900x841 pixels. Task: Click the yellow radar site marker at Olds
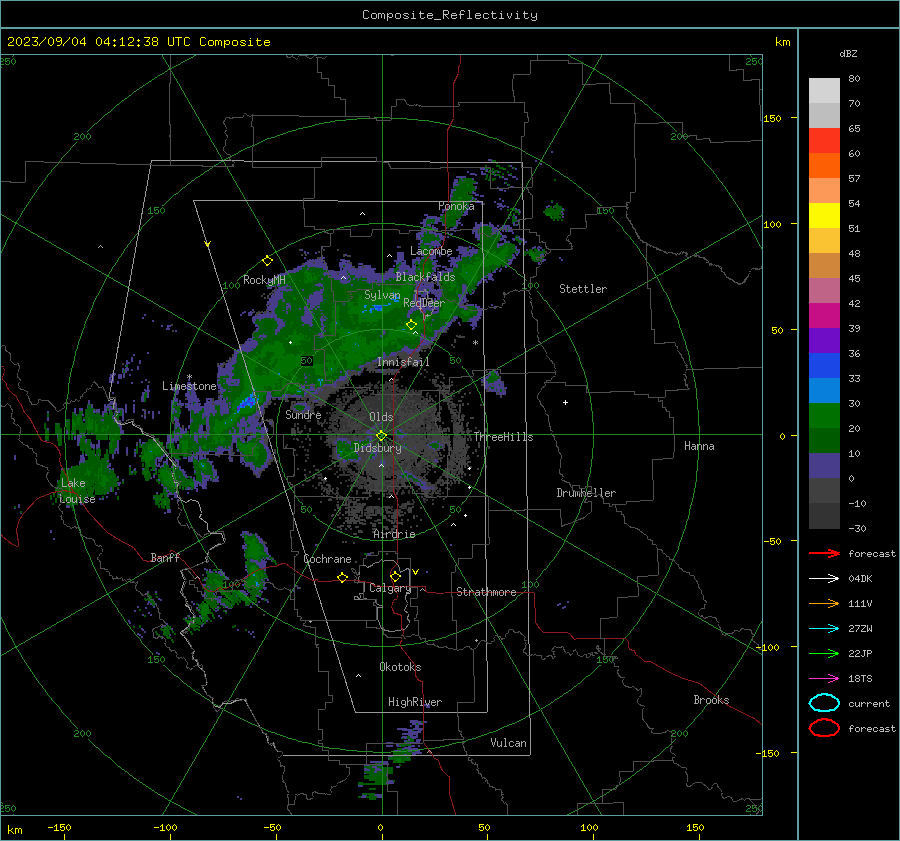point(381,436)
